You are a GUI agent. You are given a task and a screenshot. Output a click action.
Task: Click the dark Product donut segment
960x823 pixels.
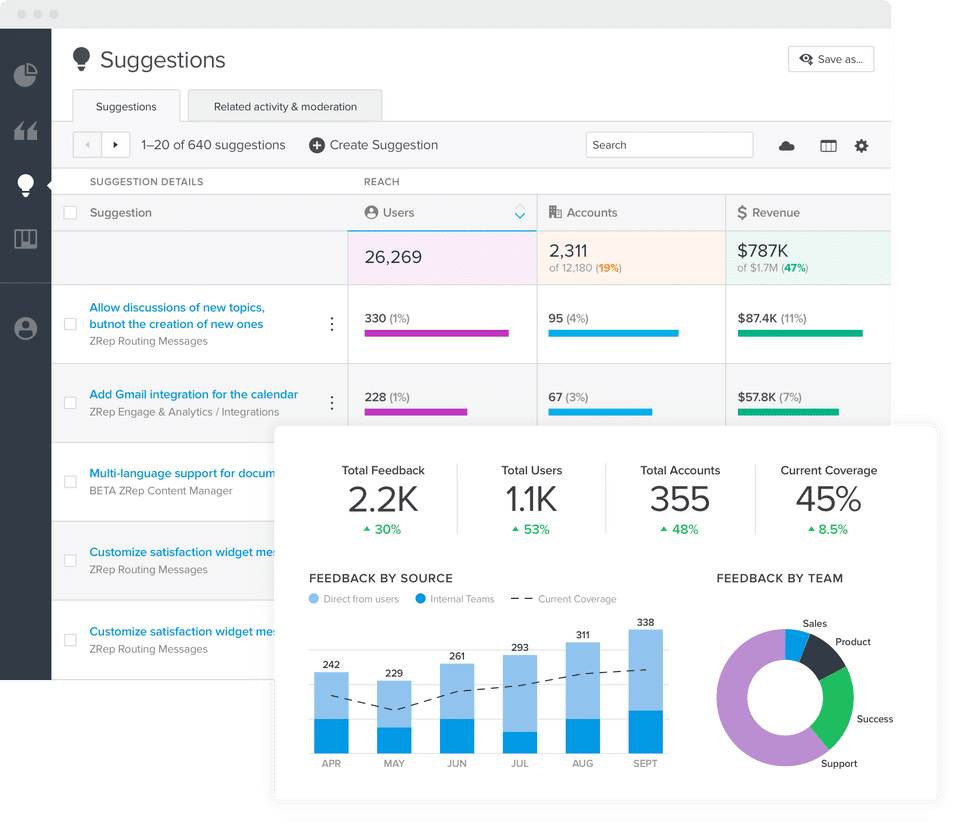click(x=822, y=657)
